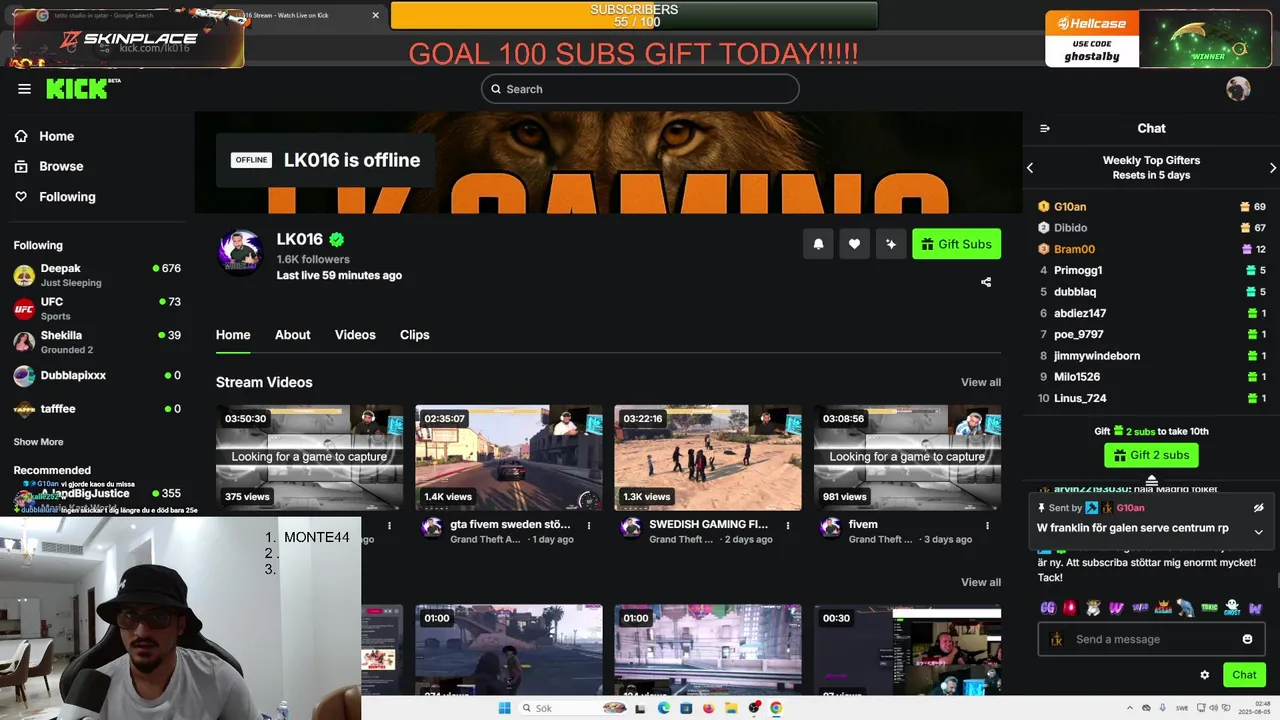
Task: Click the Gift 2 subs button
Action: tap(1151, 455)
